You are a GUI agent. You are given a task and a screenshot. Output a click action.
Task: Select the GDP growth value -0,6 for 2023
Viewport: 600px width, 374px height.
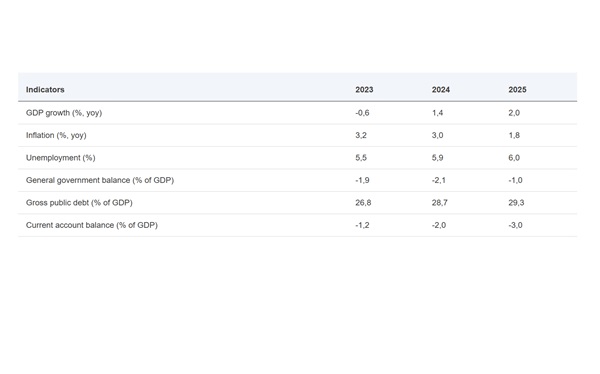pos(362,113)
